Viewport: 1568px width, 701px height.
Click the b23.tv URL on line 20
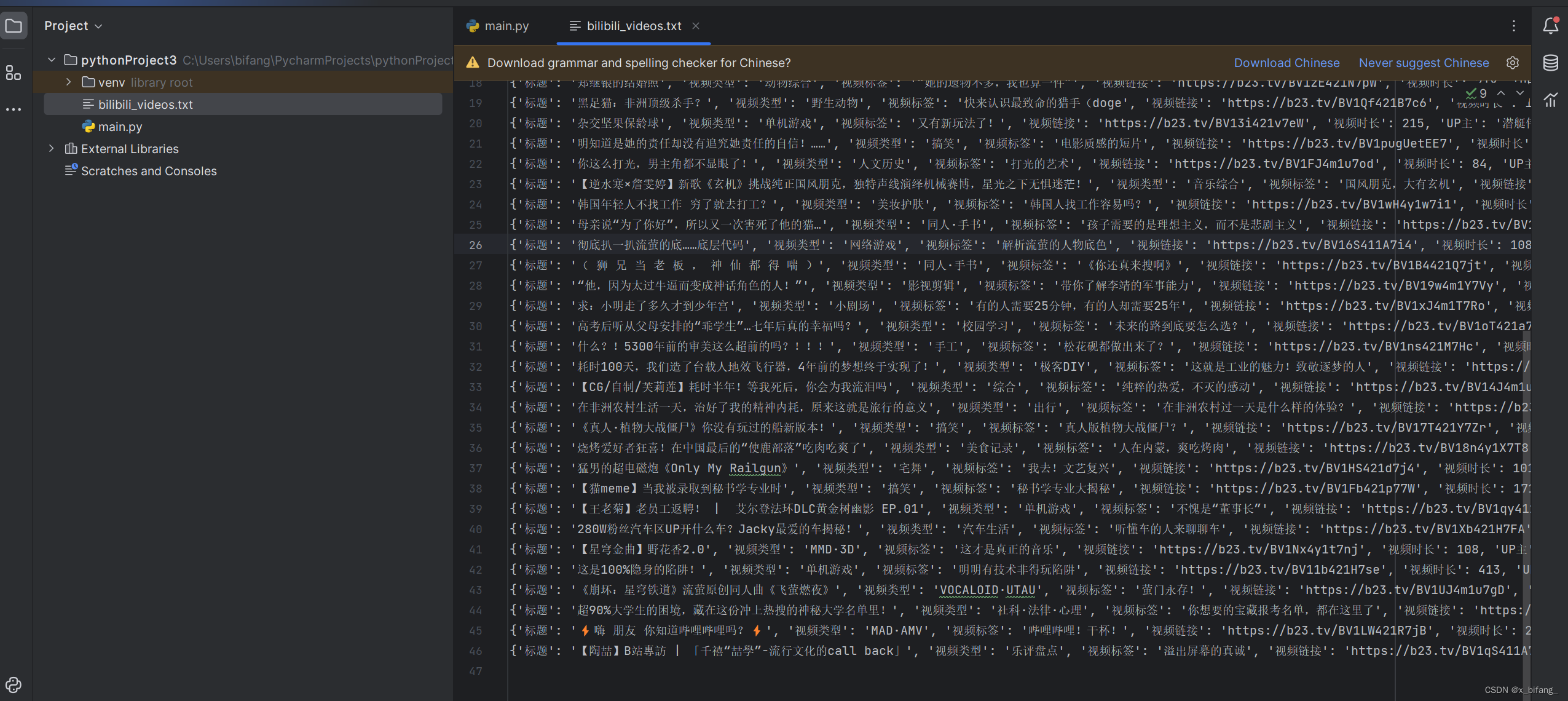click(x=1204, y=123)
